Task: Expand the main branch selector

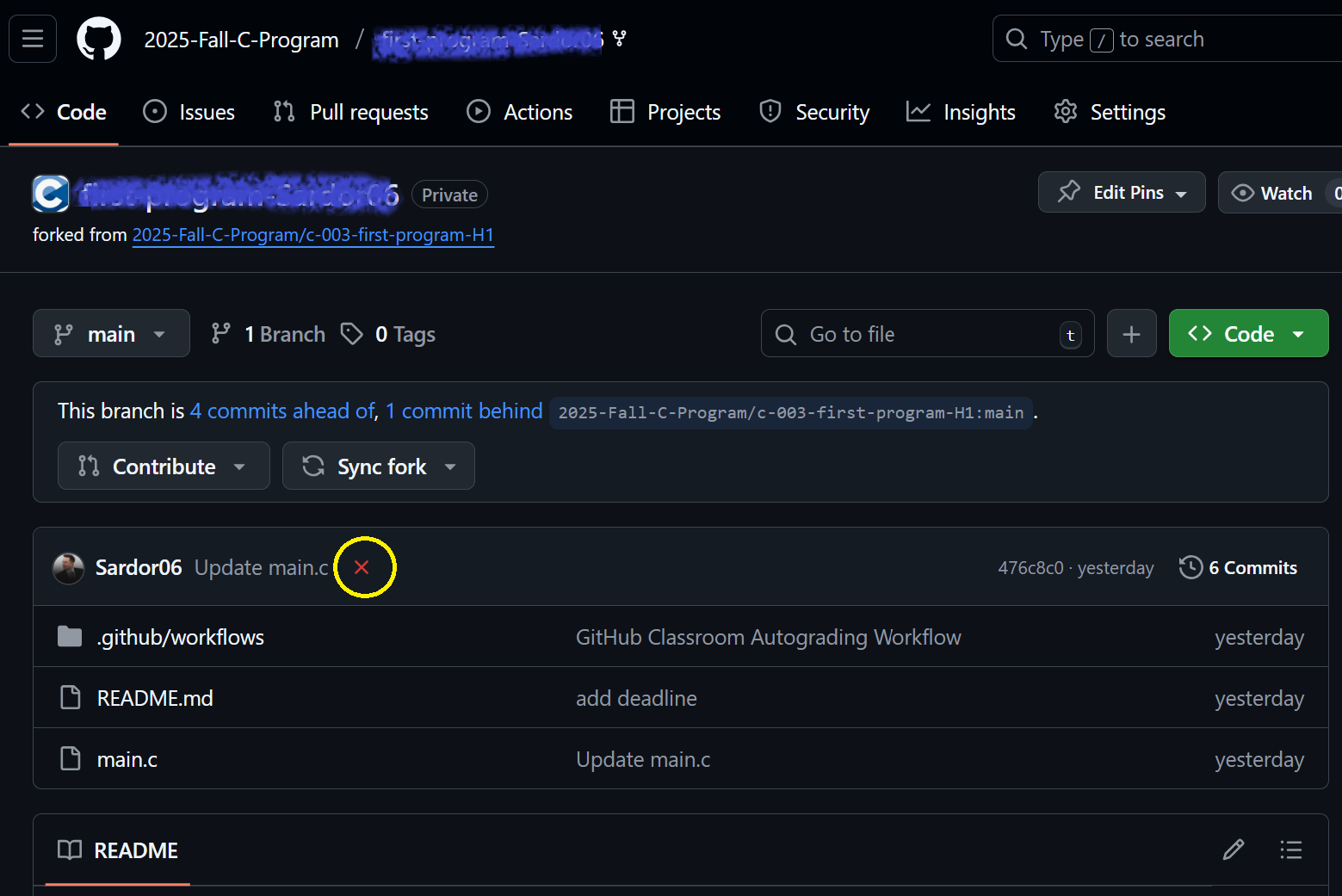Action: pyautogui.click(x=111, y=334)
